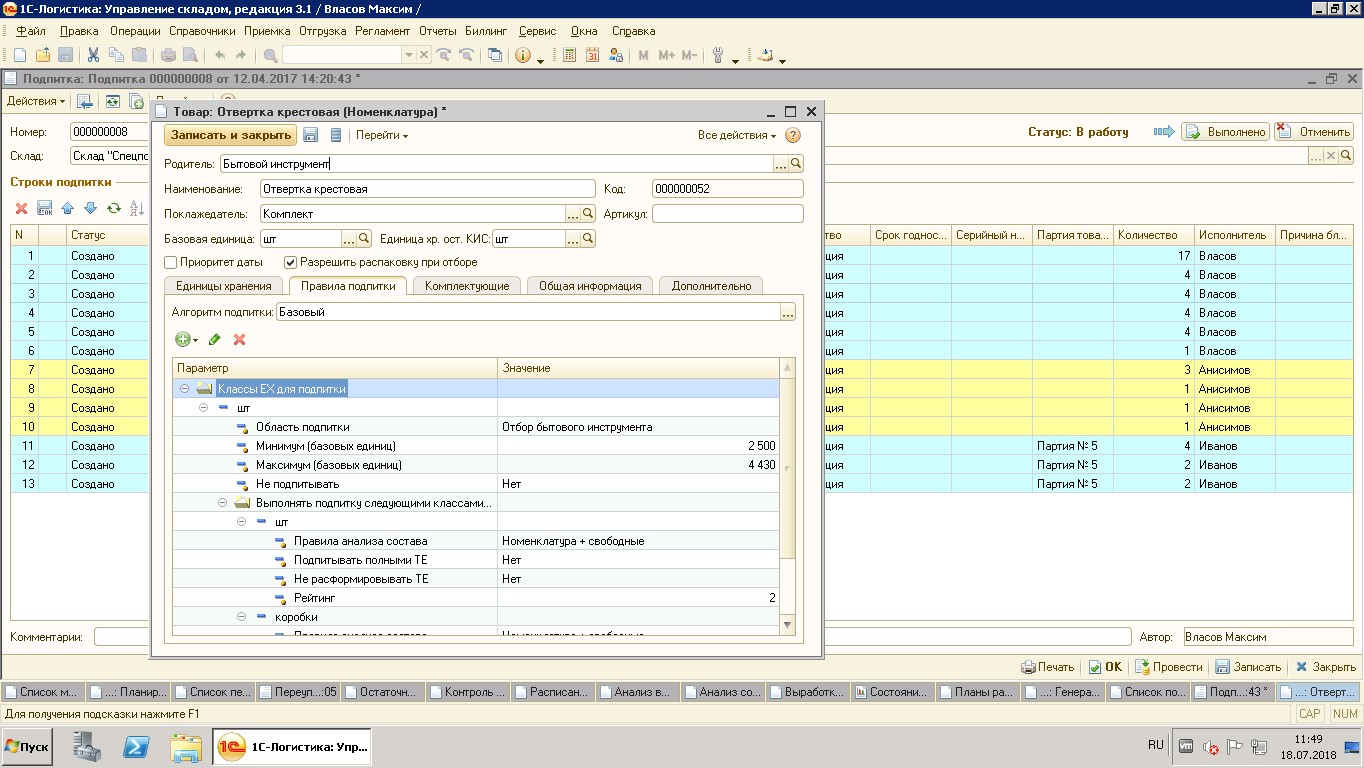The image size is (1364, 768).
Task: Click ellipsis button of the Родитель field
Action: [x=781, y=164]
